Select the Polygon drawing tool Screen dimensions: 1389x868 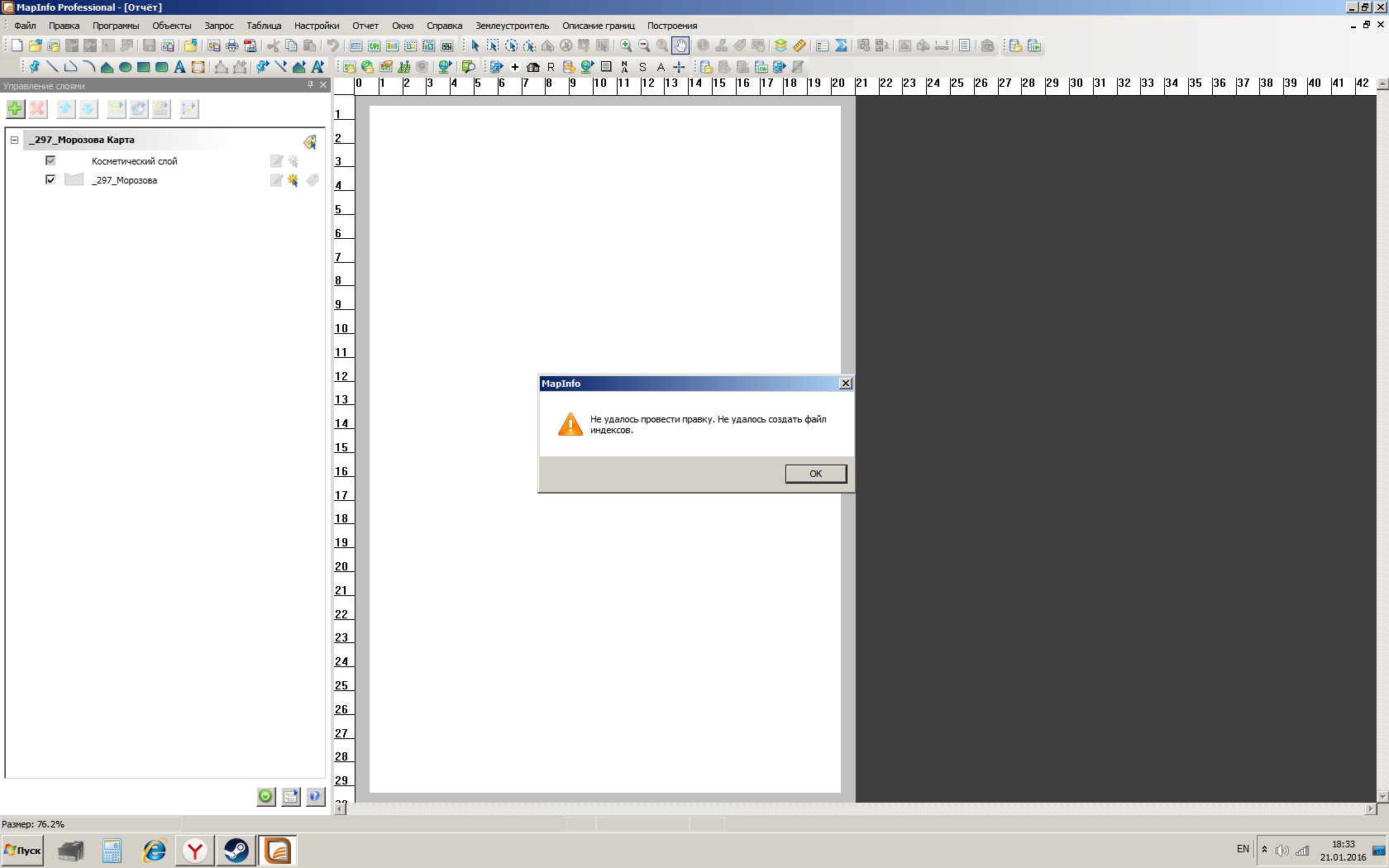click(107, 67)
